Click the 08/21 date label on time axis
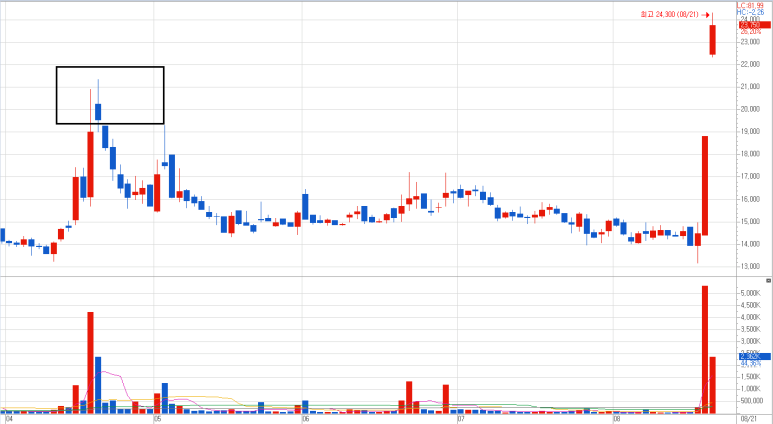The height and width of the screenshot is (424, 773). pyautogui.click(x=748, y=419)
